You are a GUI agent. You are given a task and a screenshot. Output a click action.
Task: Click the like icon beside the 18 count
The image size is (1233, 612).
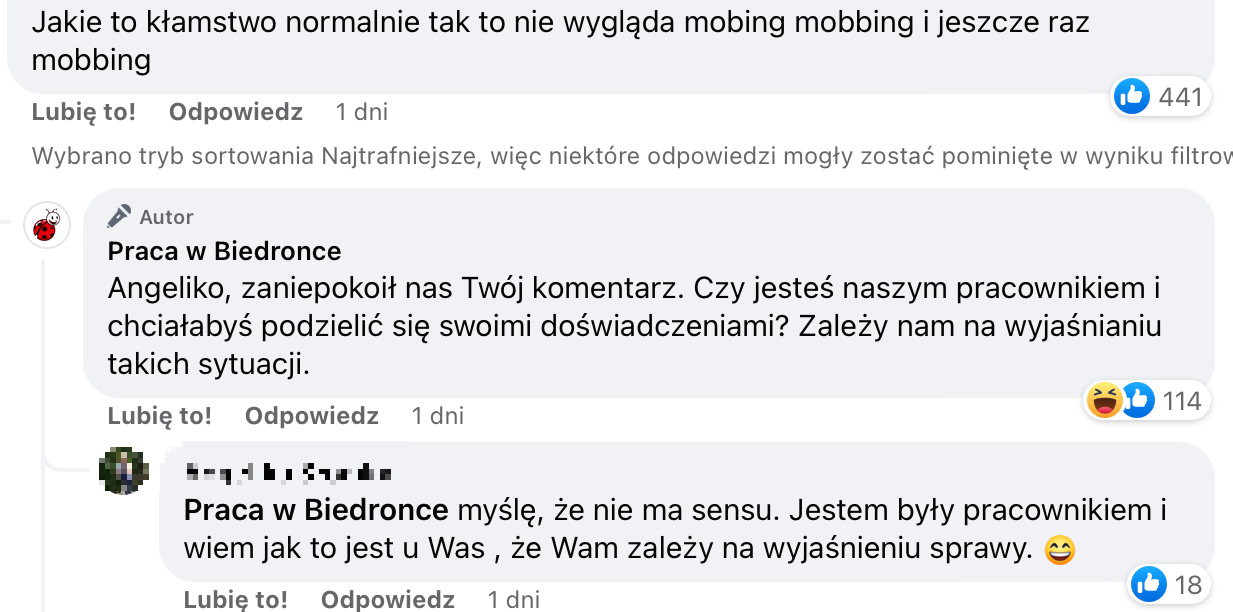1149,583
